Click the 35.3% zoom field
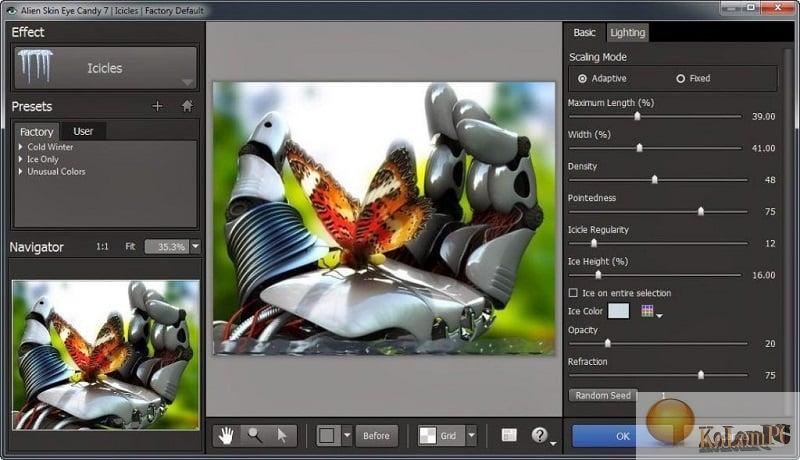The width and height of the screenshot is (800, 460). coord(167,247)
